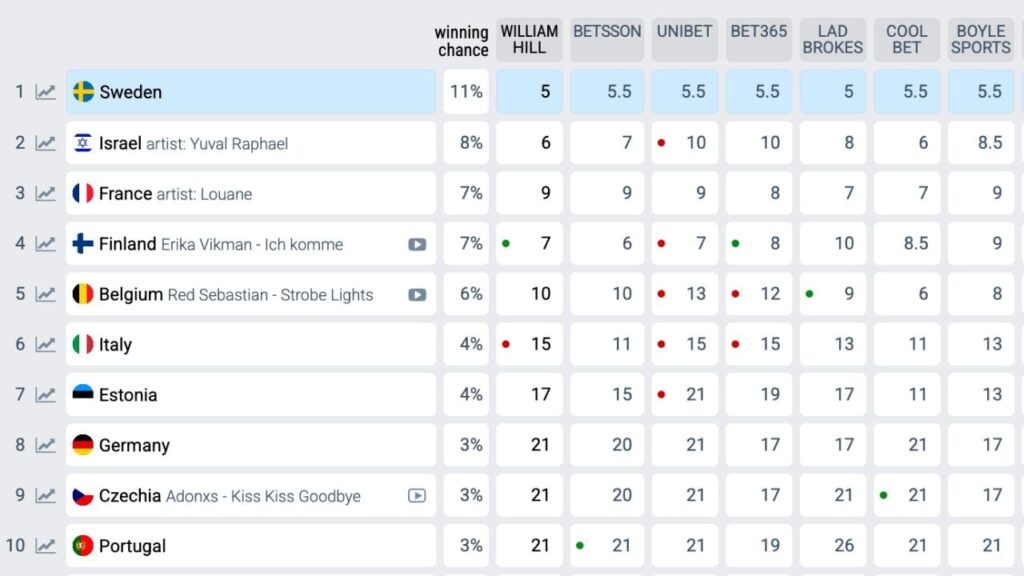The image size is (1024, 576).
Task: Open Italy's trend chart icon
Action: coord(46,345)
